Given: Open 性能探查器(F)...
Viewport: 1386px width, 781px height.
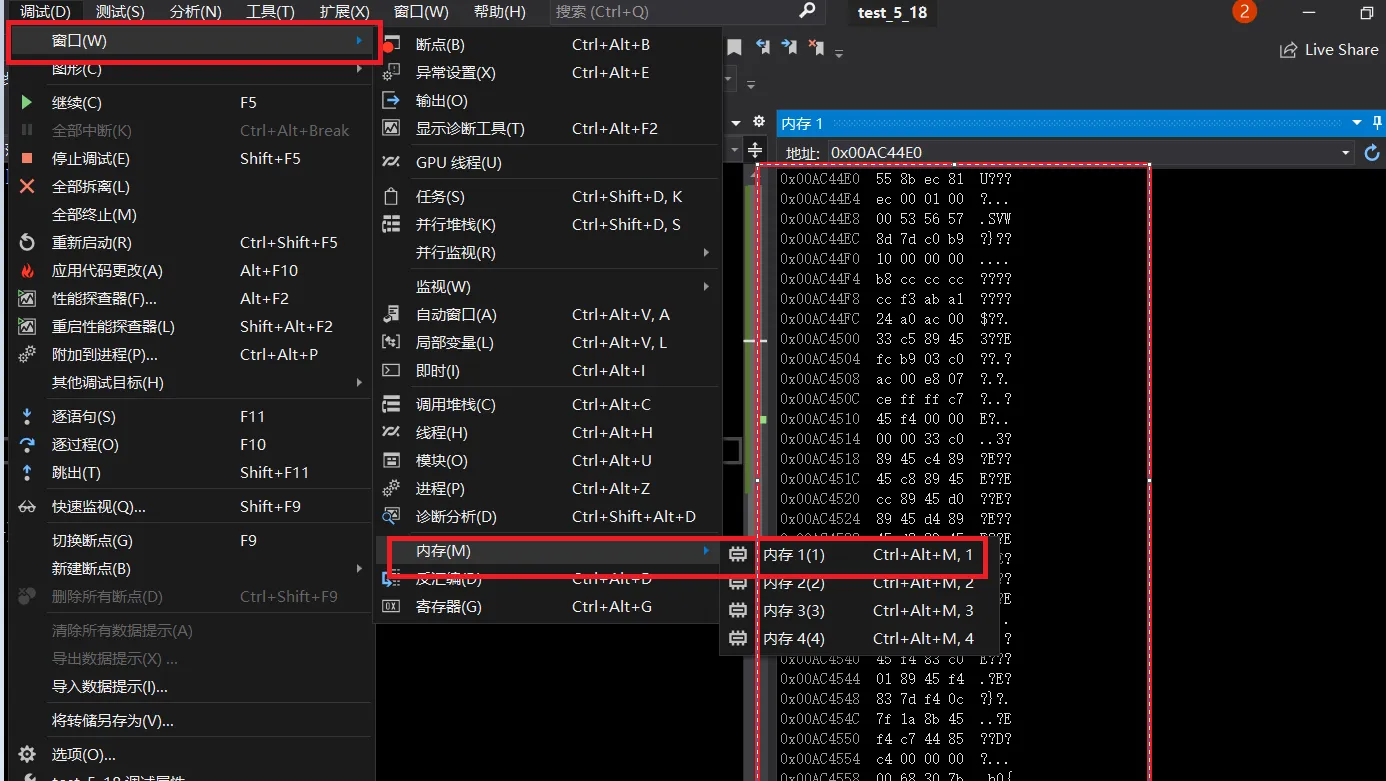Looking at the screenshot, I should (x=191, y=299).
